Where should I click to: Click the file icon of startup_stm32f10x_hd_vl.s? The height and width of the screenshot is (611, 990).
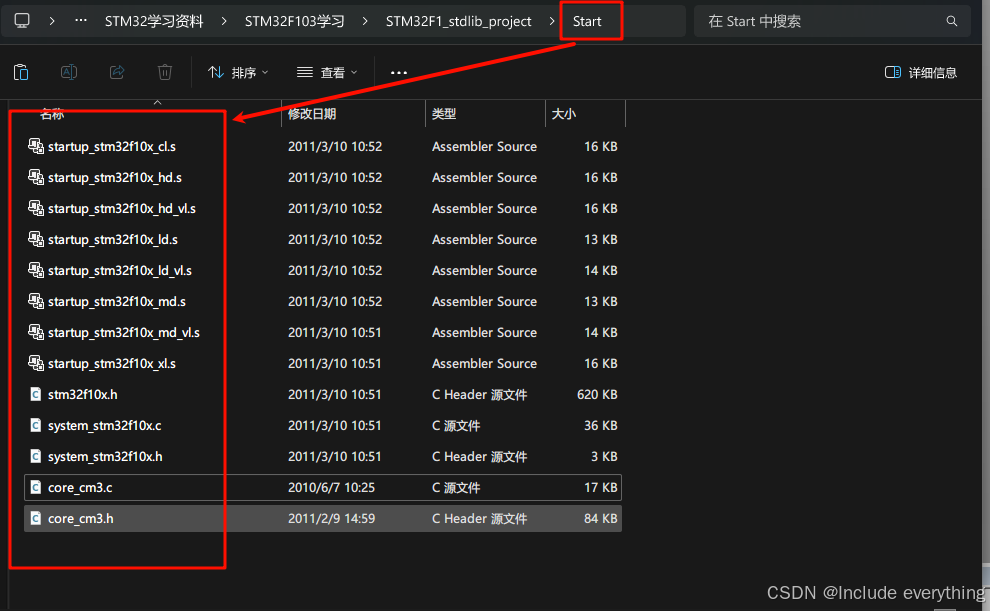(x=36, y=208)
